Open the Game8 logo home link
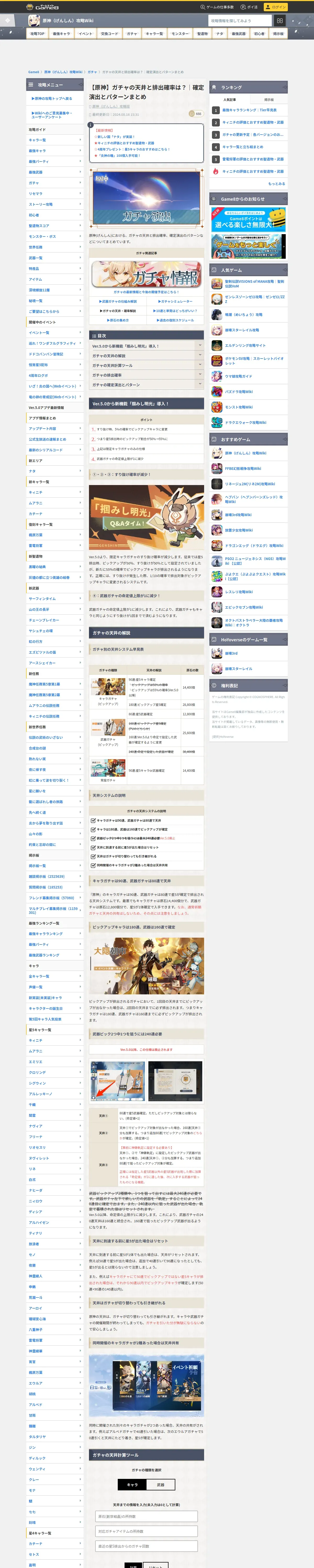Viewport: 314px width, 1568px height. 42,7
